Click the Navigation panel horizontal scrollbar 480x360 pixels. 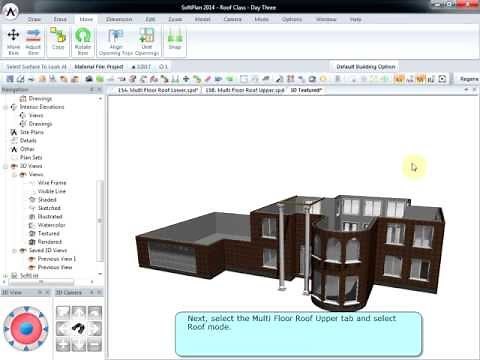[41, 282]
